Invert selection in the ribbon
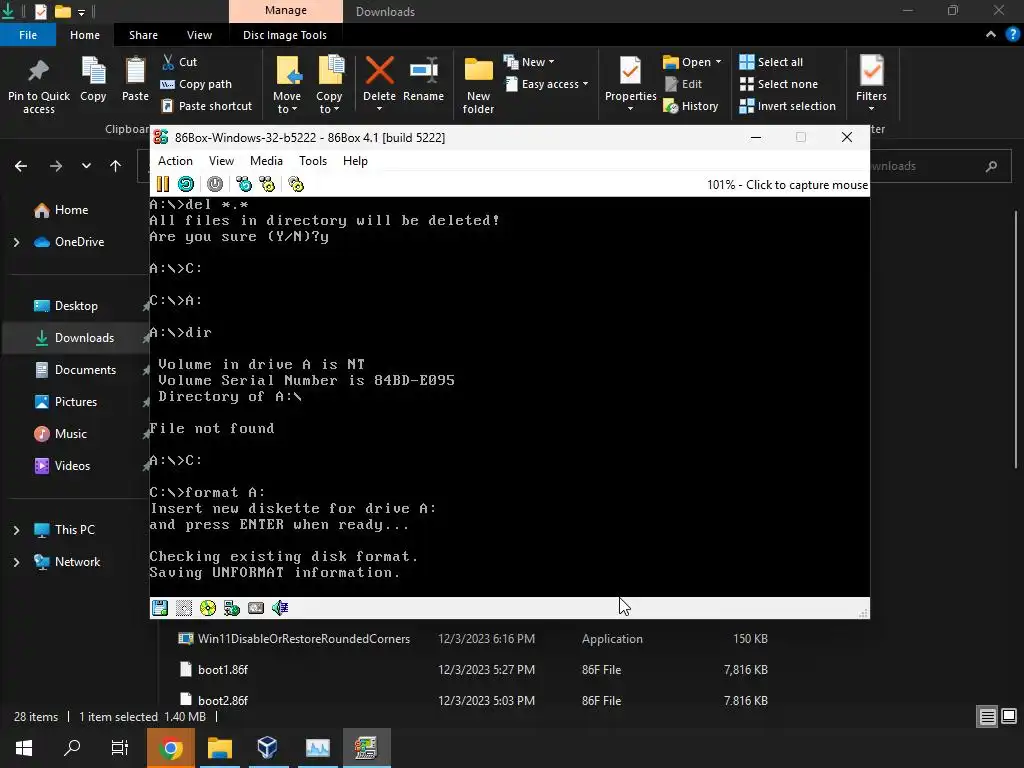This screenshot has width=1024, height=768. coord(788,106)
